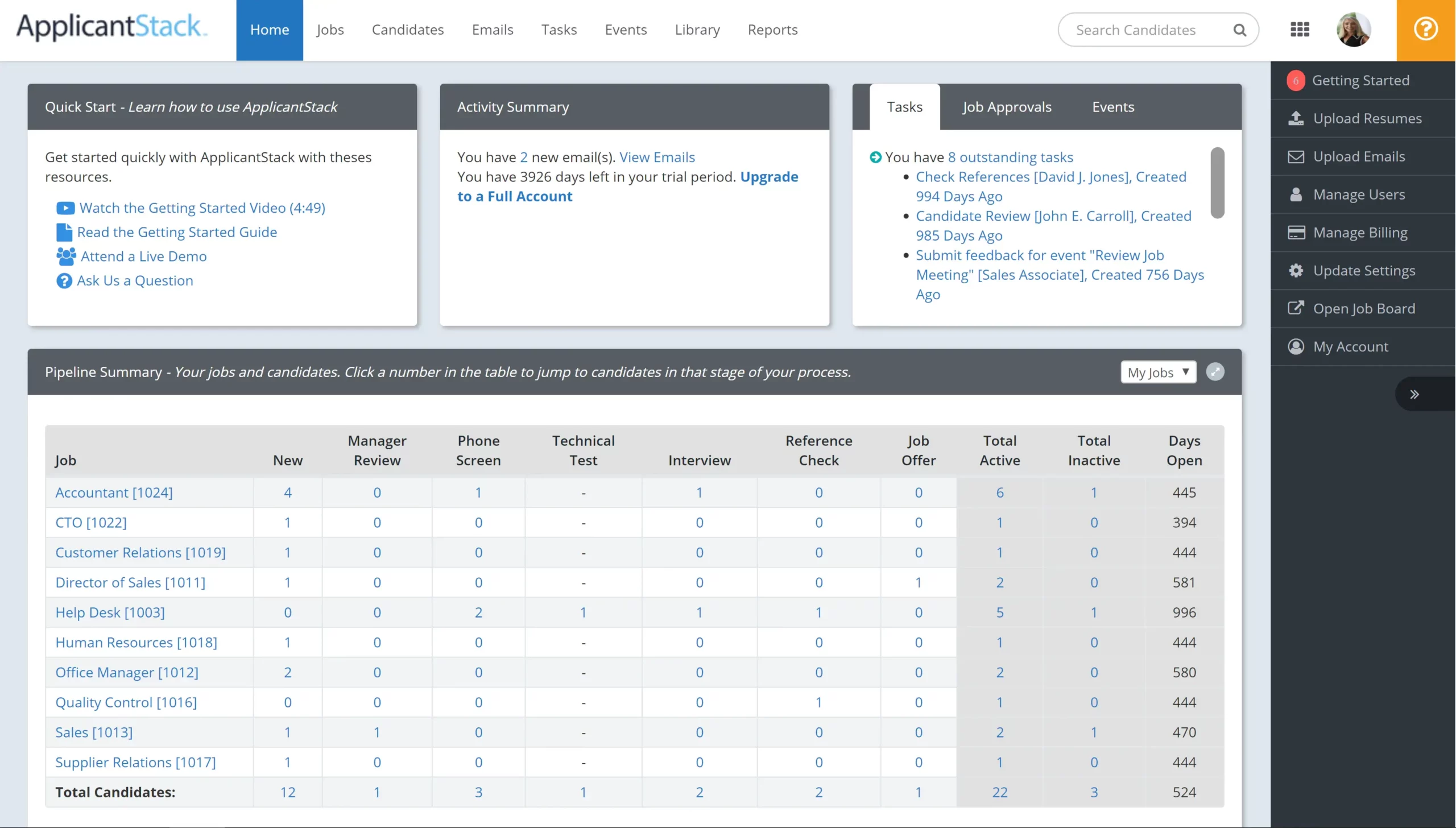
Task: Expand the outstanding tasks arrow icon
Action: [875, 157]
